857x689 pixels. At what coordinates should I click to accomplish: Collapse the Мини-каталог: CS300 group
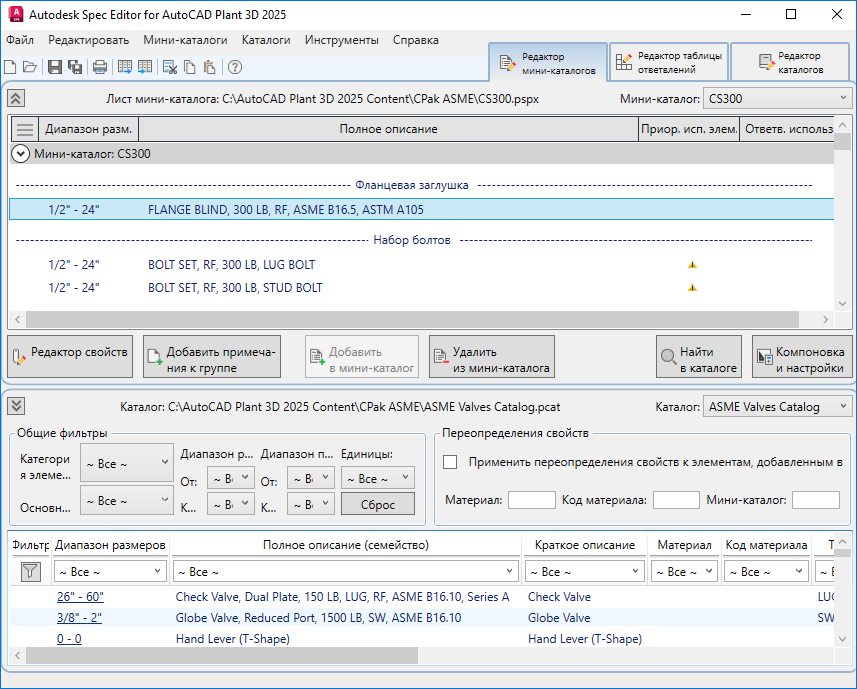coord(20,154)
